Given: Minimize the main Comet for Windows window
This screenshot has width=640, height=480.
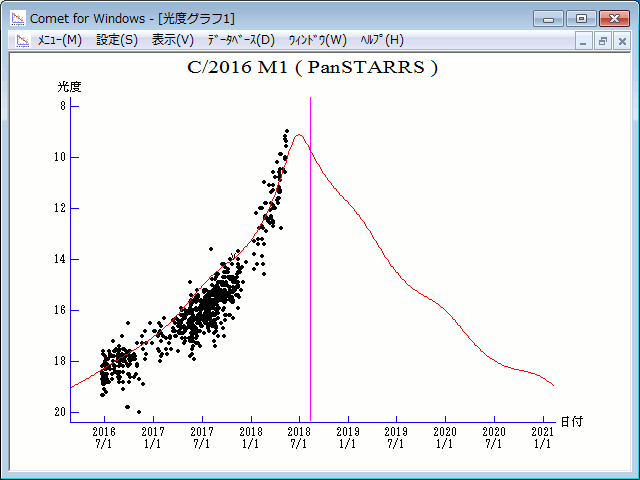Looking at the screenshot, I should tap(549, 17).
